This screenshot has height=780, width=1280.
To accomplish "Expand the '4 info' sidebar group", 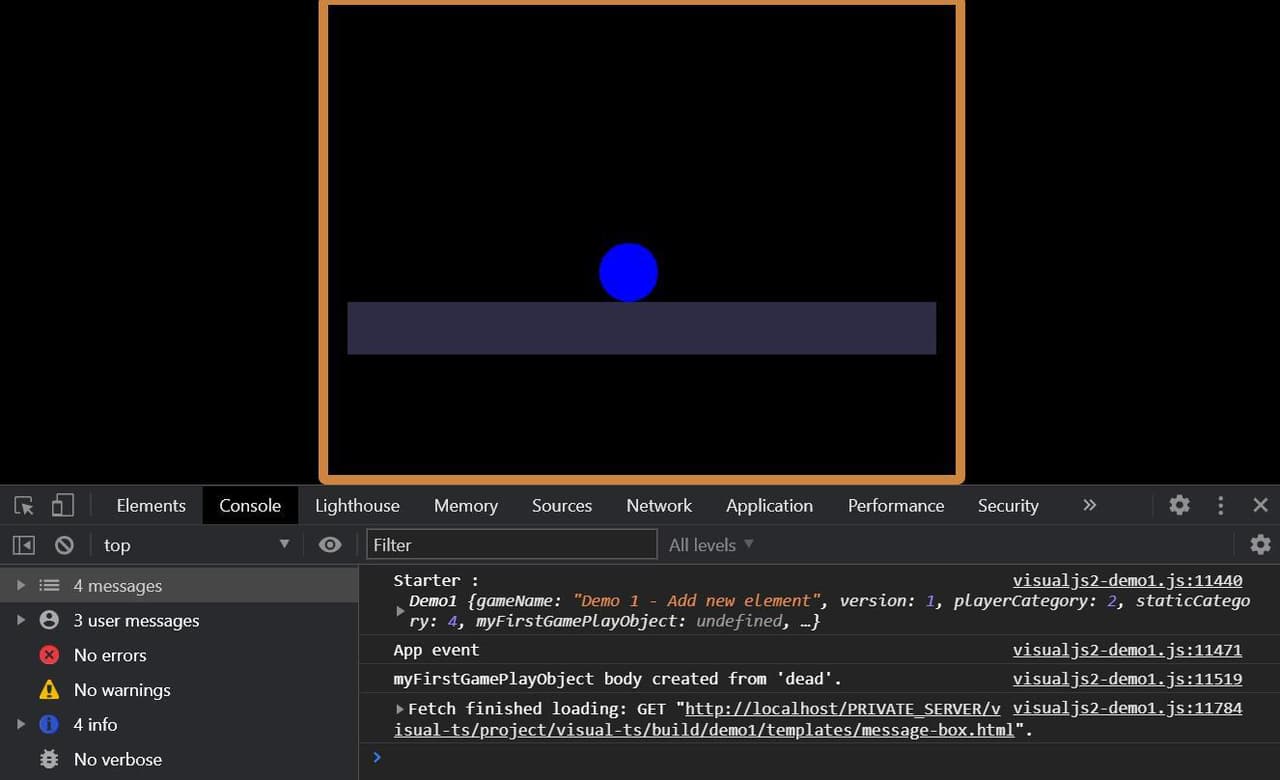I will (20, 724).
